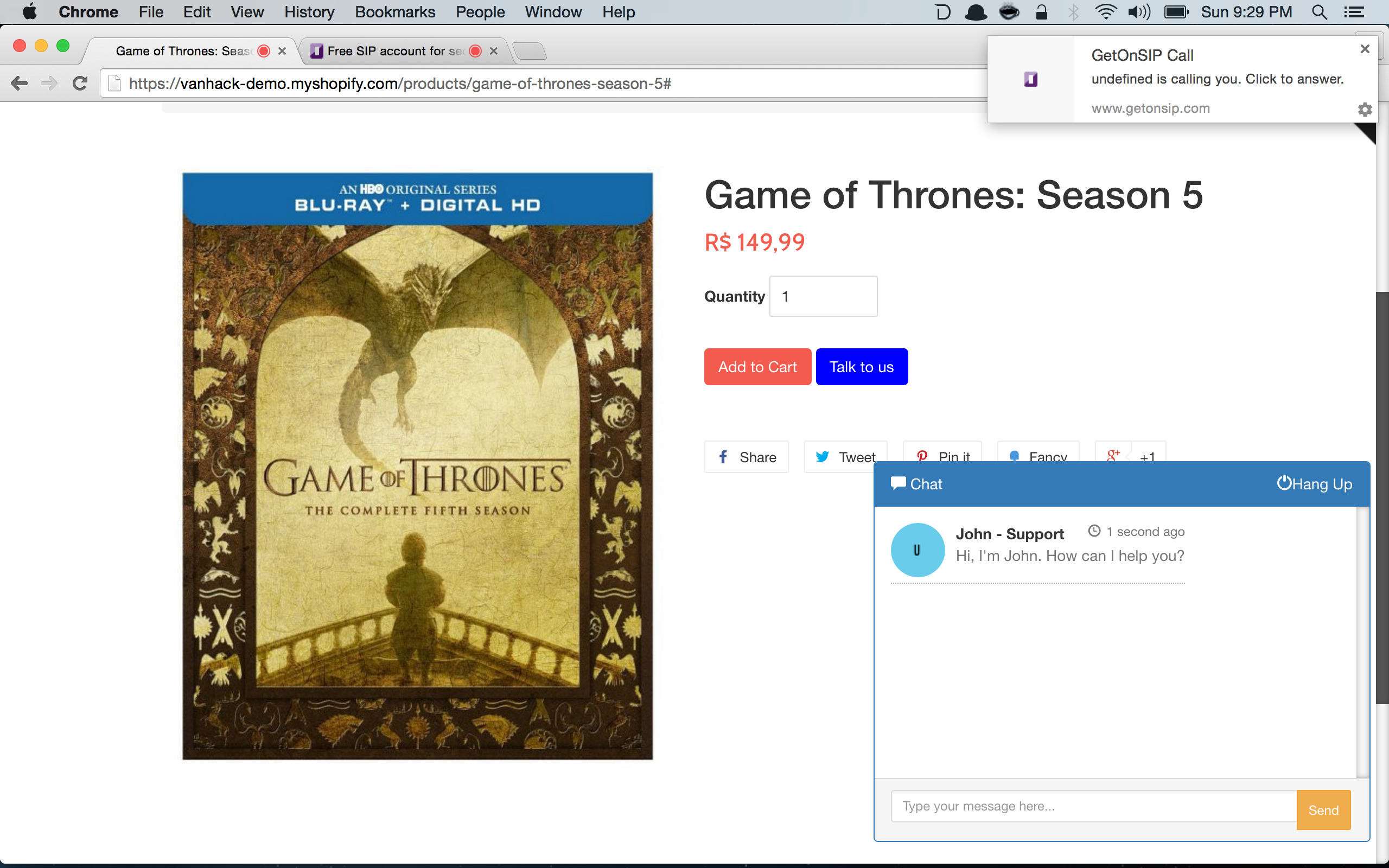
Task: Share product on Facebook
Action: (x=746, y=457)
